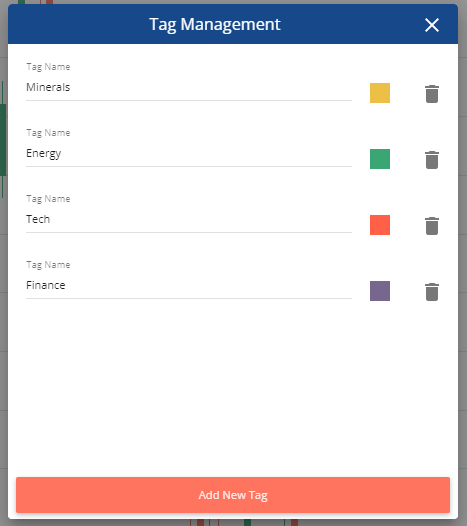Click the Tag Name label above Finance
Screen dimensions: 467x526
point(48,265)
